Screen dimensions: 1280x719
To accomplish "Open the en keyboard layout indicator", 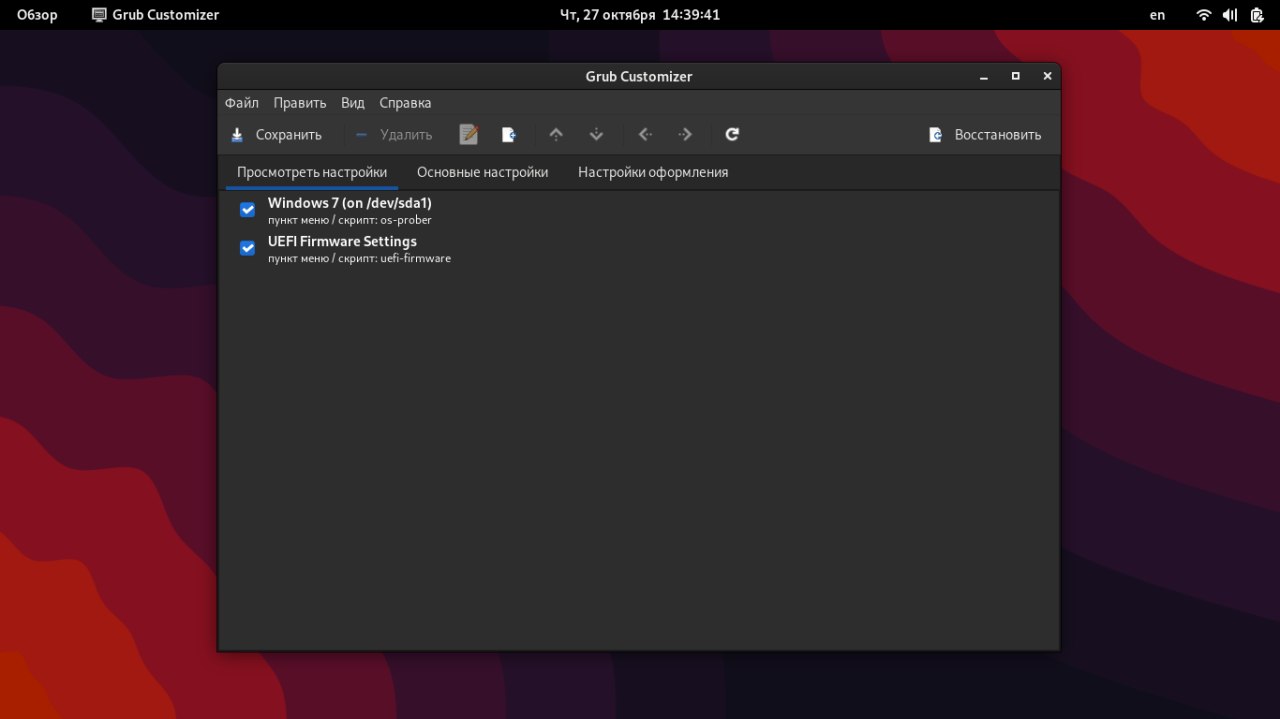I will (1157, 15).
